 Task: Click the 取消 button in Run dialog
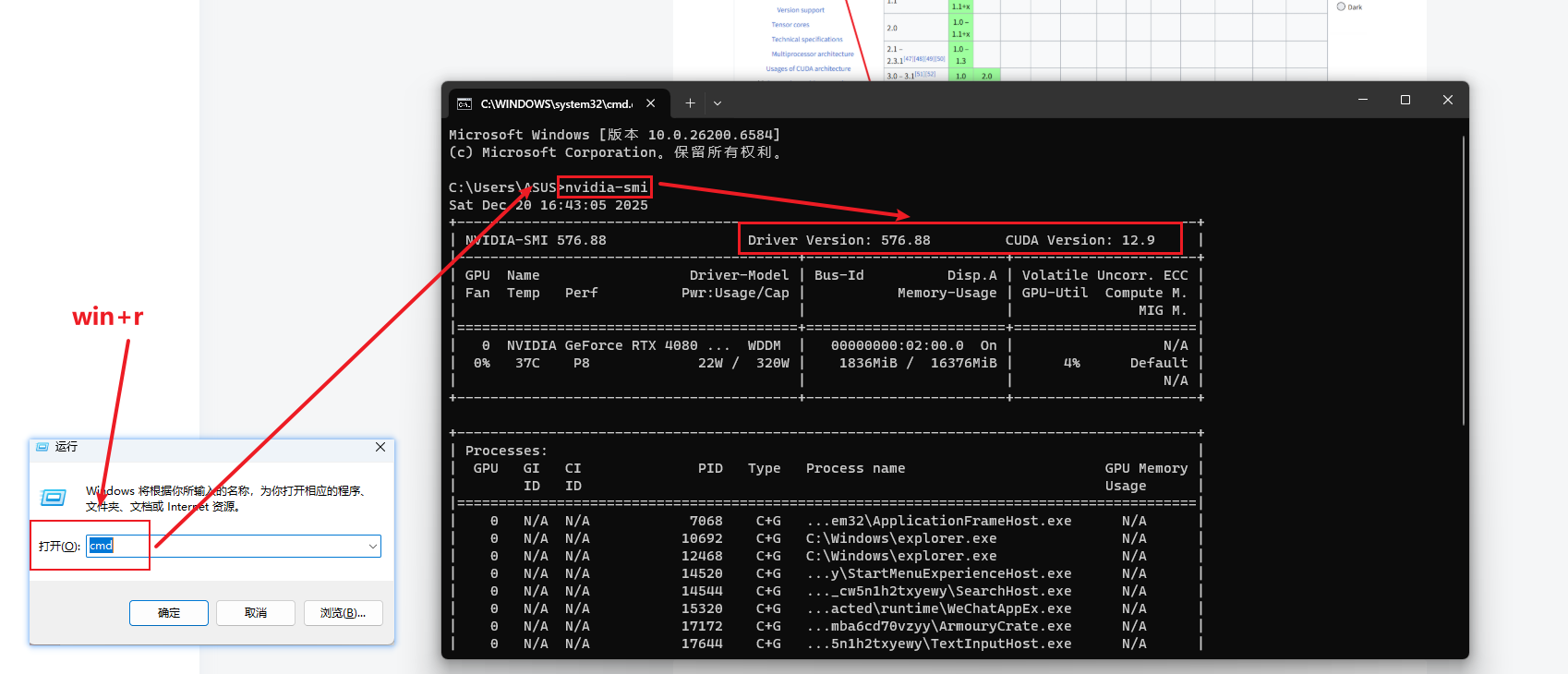[x=256, y=613]
